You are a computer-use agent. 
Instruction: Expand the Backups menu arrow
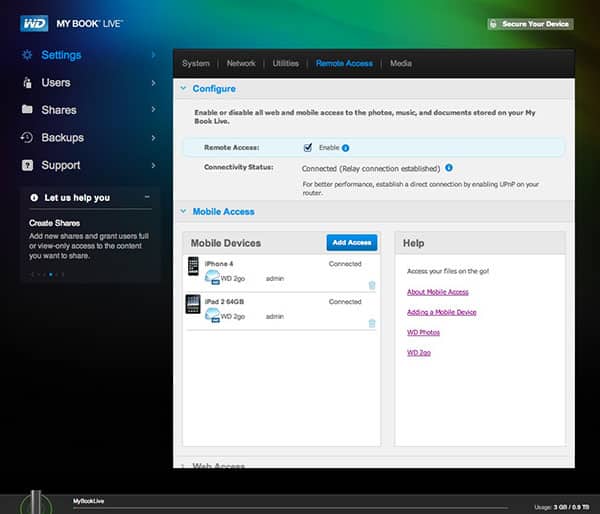tap(153, 137)
